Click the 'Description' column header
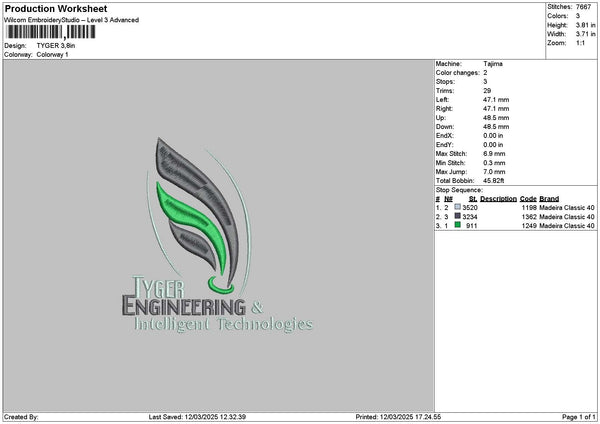This screenshot has width=600, height=424. coord(498,199)
